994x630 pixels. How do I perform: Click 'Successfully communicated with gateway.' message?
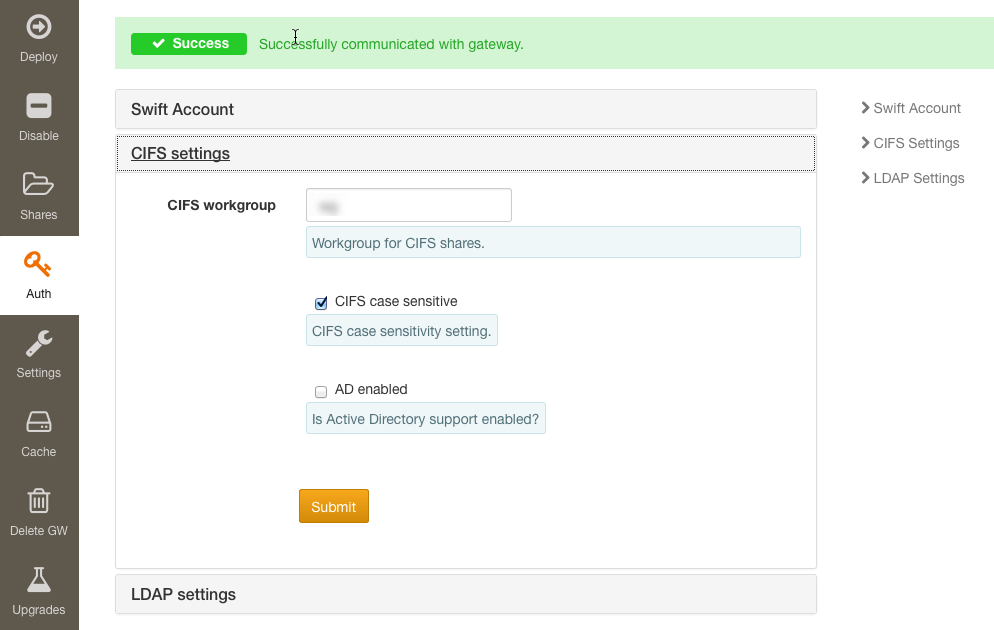point(391,44)
